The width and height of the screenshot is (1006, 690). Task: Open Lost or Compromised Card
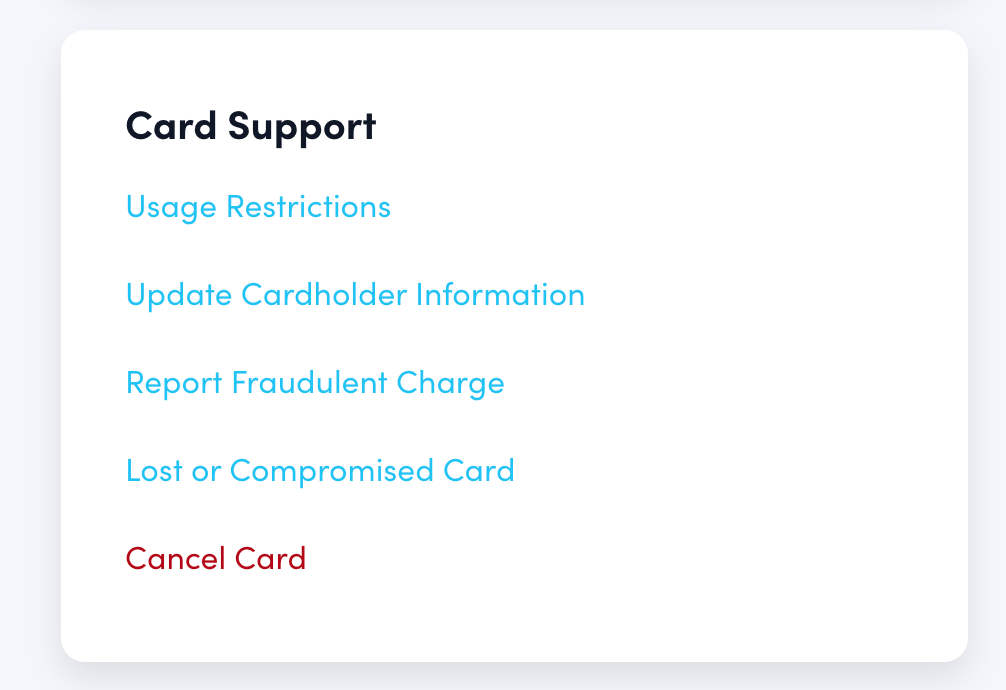coord(320,470)
